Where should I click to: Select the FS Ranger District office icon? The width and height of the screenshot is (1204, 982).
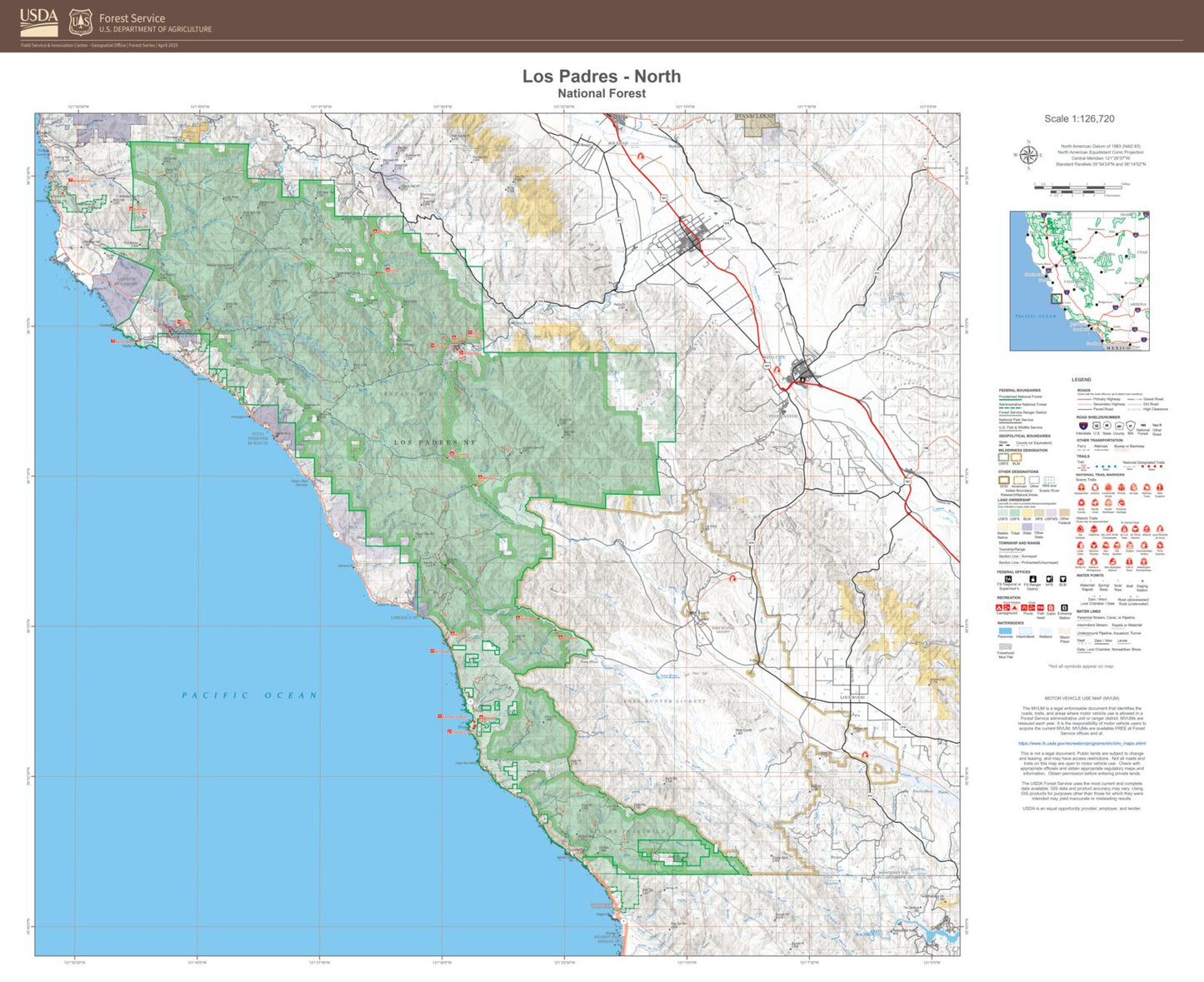pos(1032,581)
